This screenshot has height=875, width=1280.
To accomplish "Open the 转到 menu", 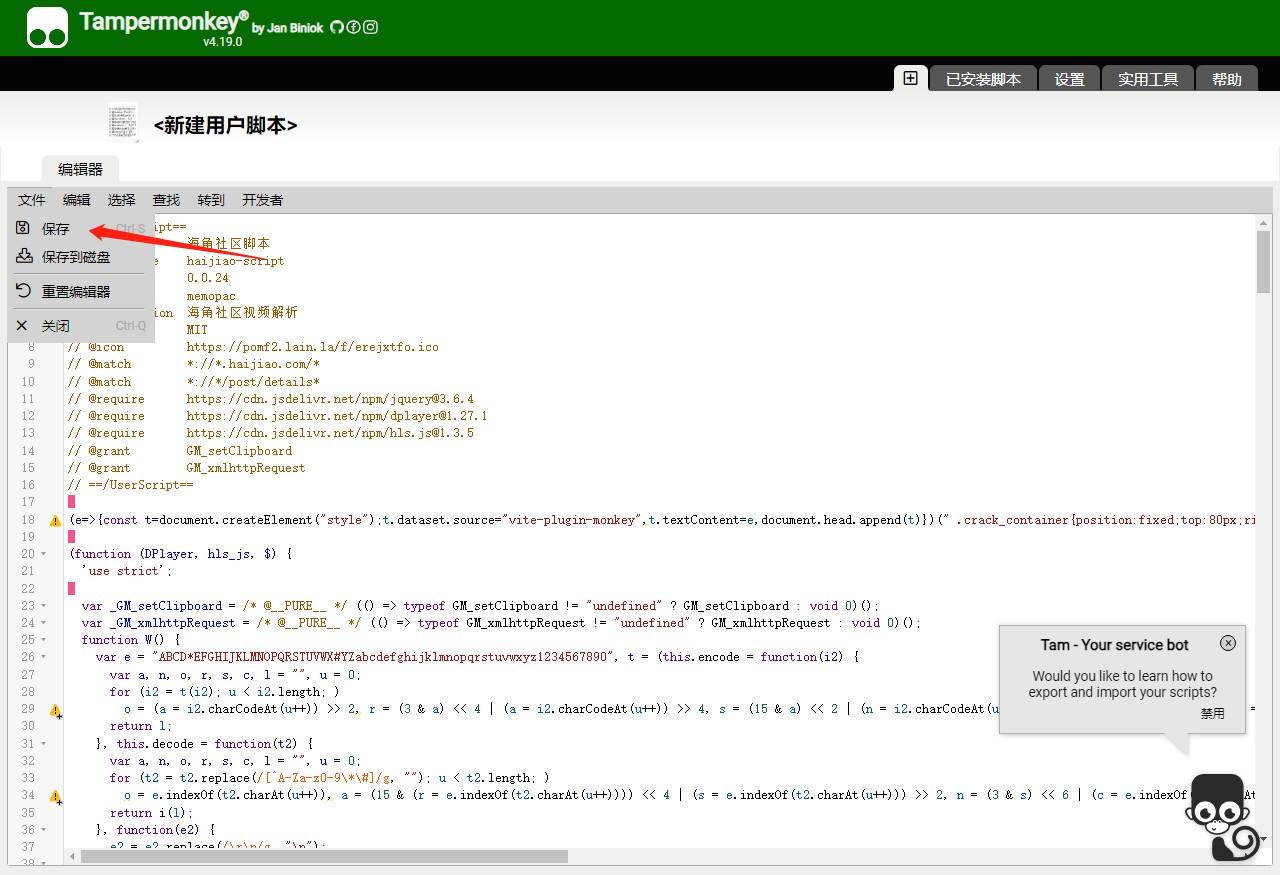I will tap(211, 200).
